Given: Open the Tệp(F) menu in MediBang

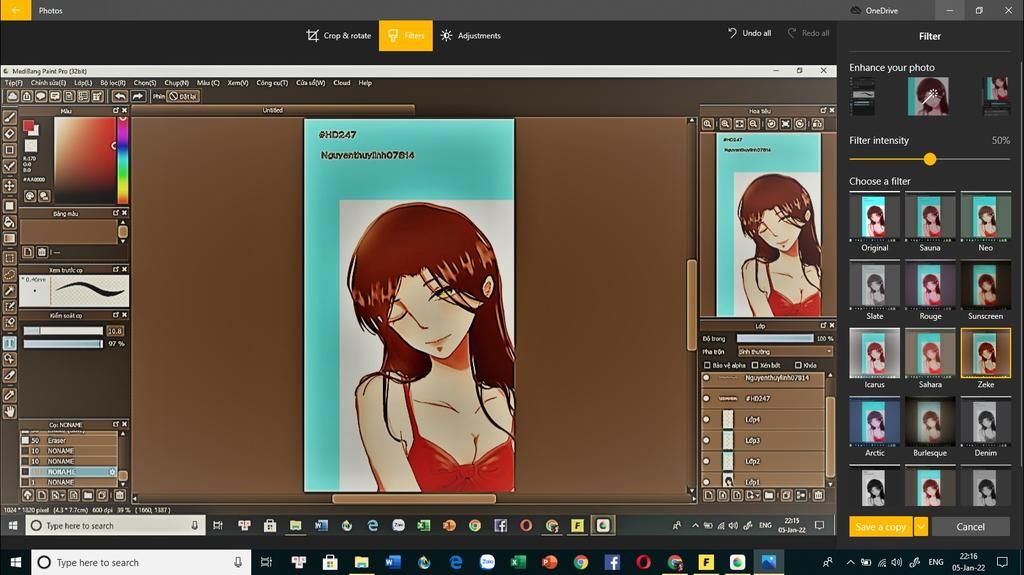Looking at the screenshot, I should click(14, 83).
